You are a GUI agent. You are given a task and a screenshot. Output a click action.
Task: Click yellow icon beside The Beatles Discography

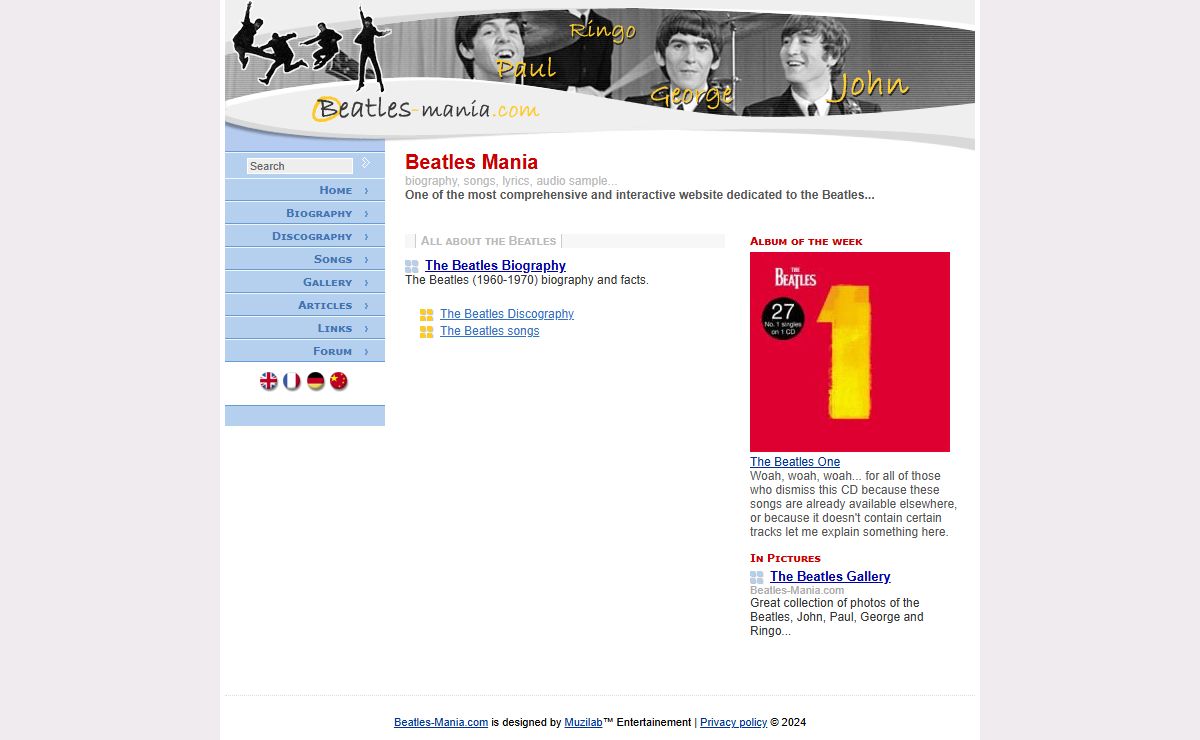tap(427, 315)
